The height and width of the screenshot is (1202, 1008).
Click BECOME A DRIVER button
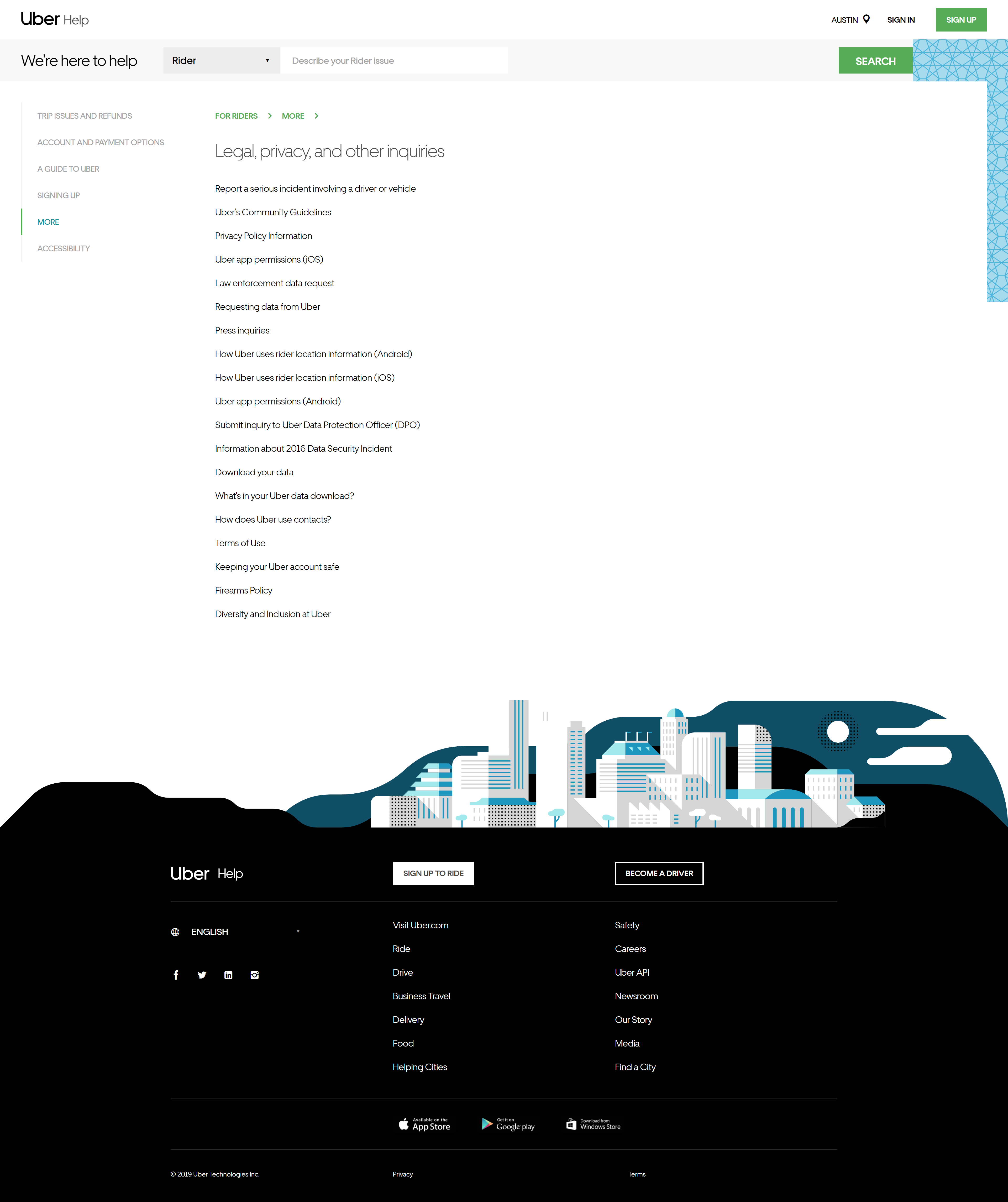click(x=659, y=873)
